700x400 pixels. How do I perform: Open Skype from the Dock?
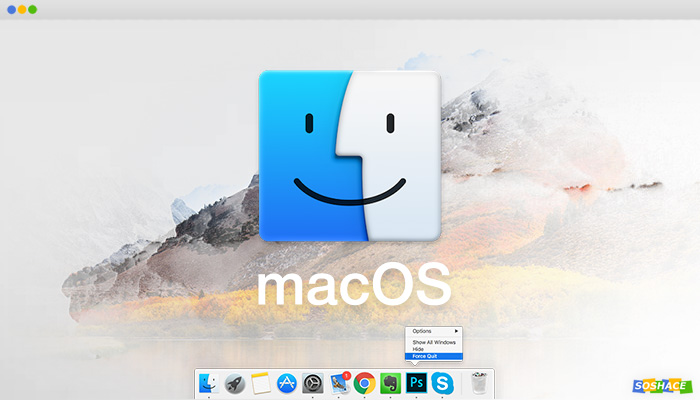[x=442, y=383]
